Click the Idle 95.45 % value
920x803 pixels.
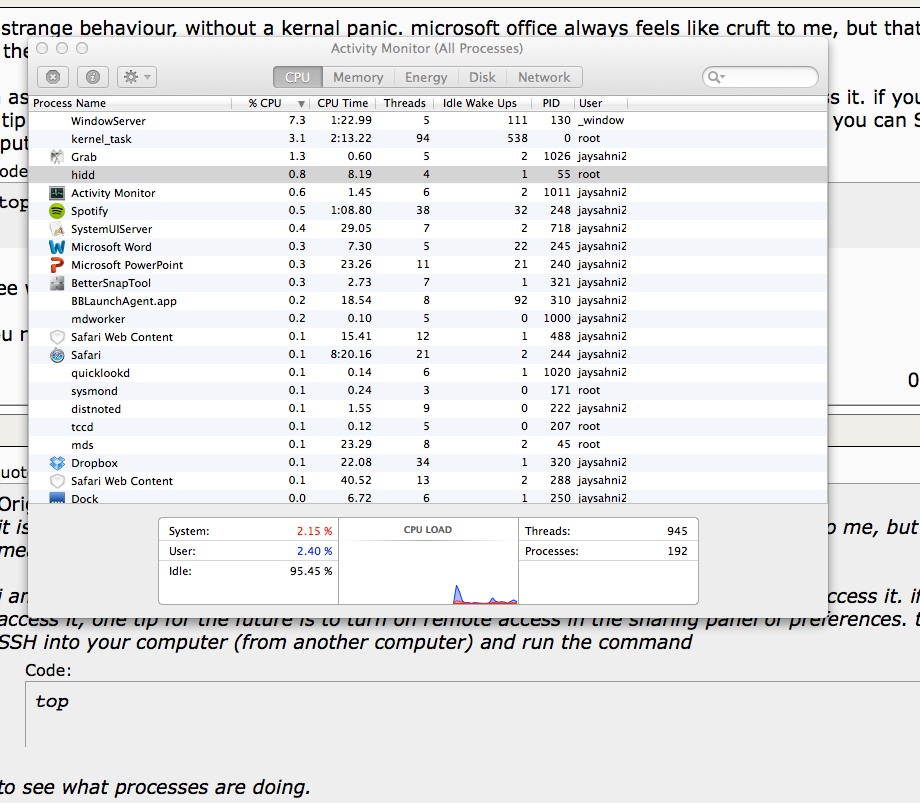310,571
